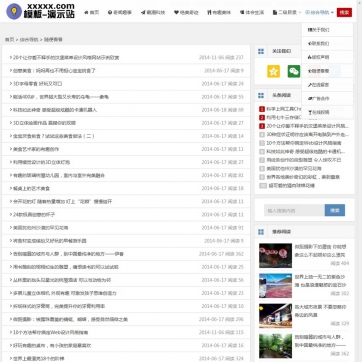Click the '阅读 10' text in the article list
Screen dimensions: 362x362
click(x=235, y=306)
